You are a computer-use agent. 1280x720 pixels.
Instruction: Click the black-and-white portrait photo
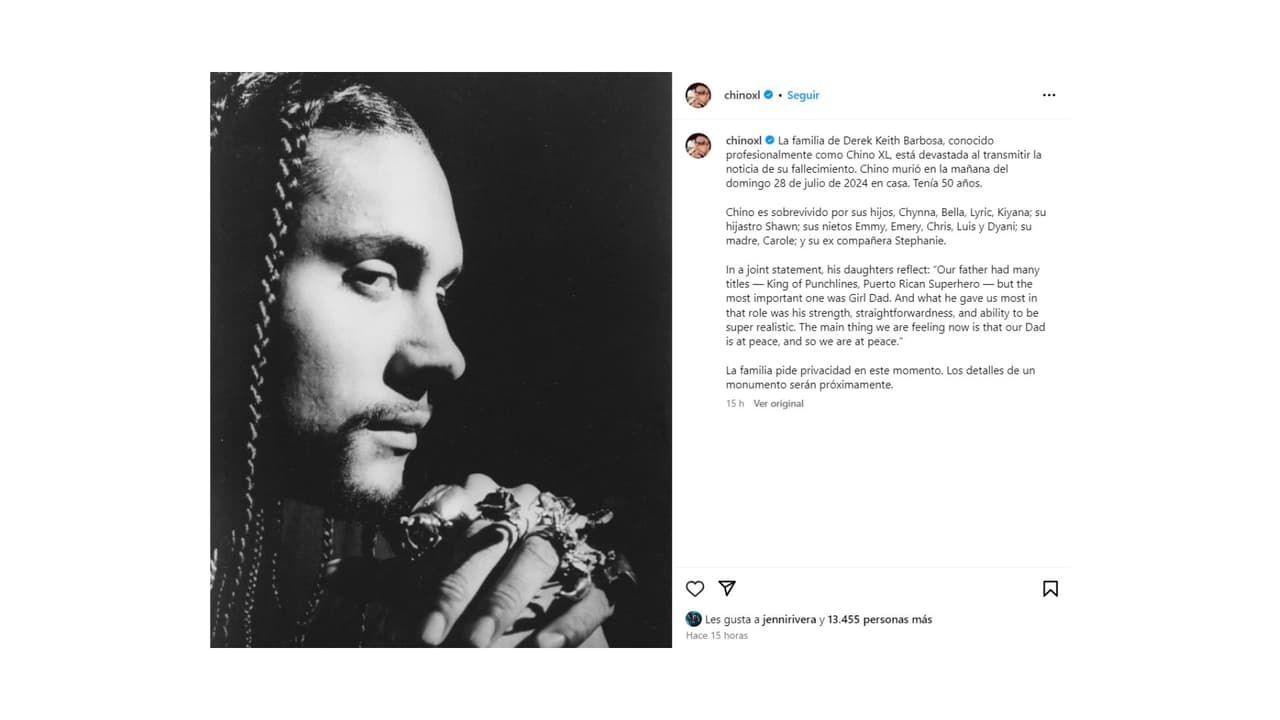441,360
